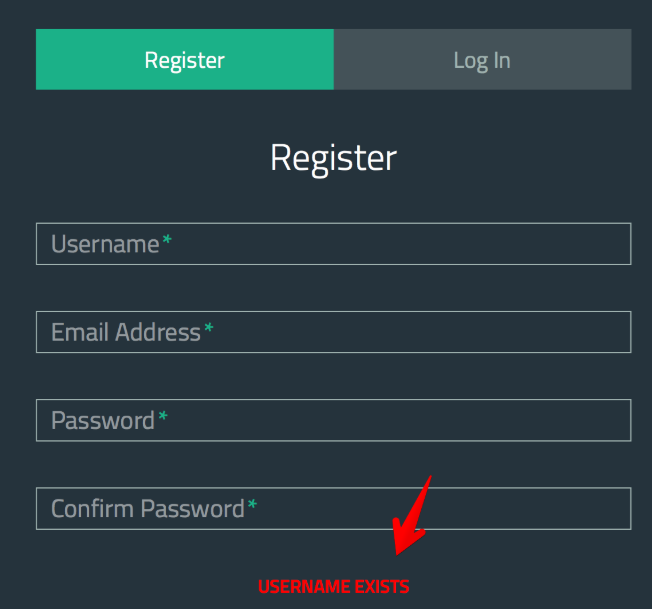The image size is (652, 609).
Task: Switch to the Log In tab
Action: click(482, 60)
